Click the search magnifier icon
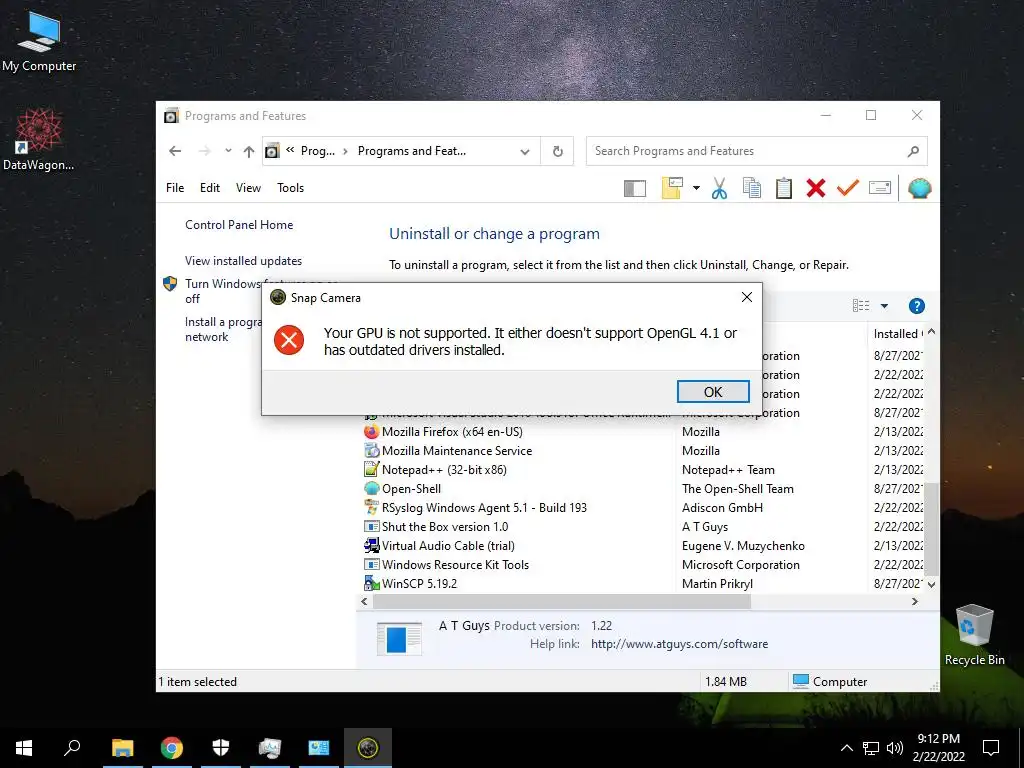Viewport: 1024px width, 768px height. click(x=913, y=152)
